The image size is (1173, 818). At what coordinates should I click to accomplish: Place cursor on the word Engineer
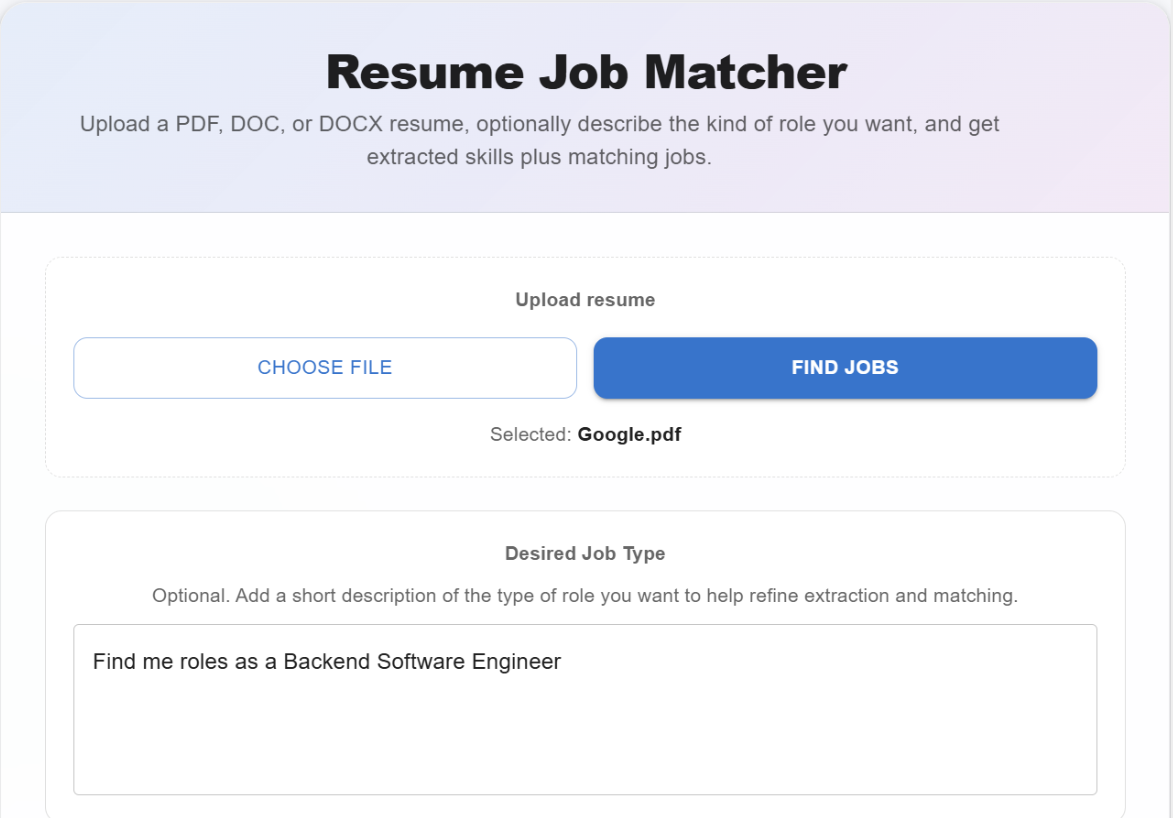click(516, 662)
